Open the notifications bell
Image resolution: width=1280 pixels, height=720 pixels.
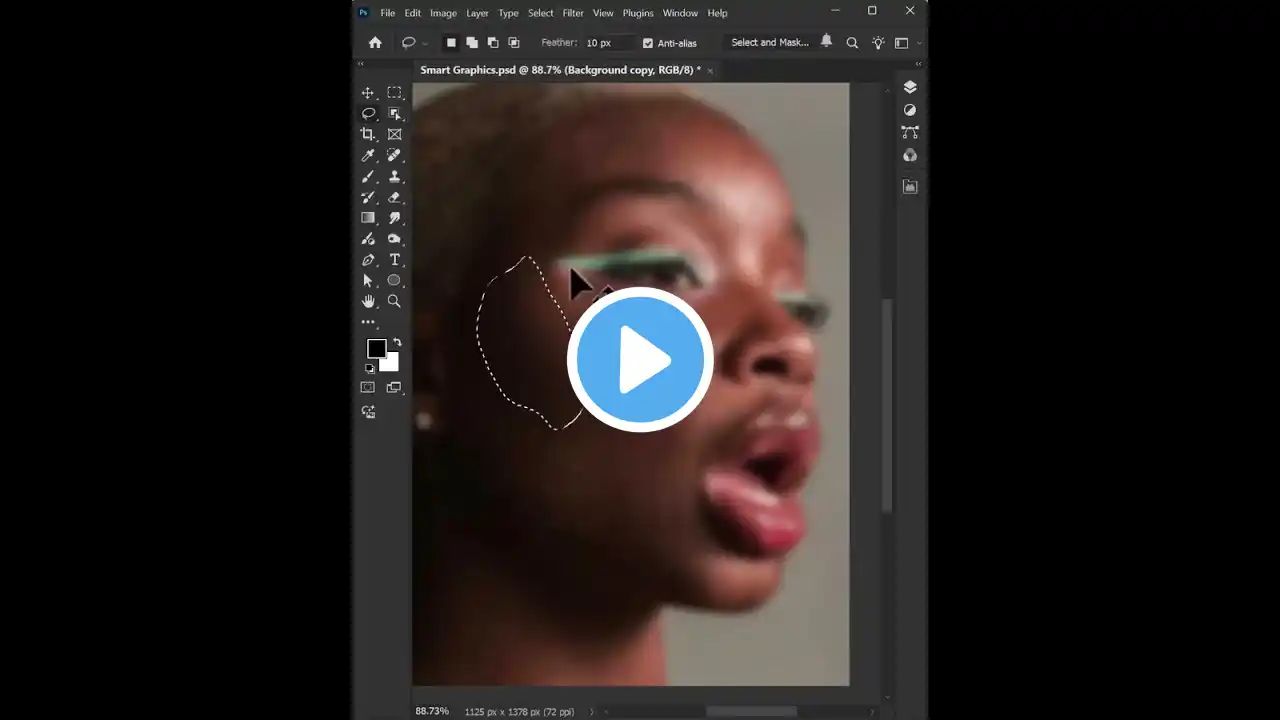(826, 42)
